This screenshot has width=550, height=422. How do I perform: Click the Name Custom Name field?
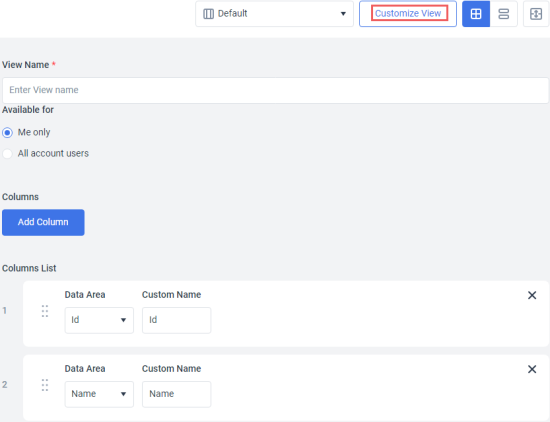[x=176, y=394]
